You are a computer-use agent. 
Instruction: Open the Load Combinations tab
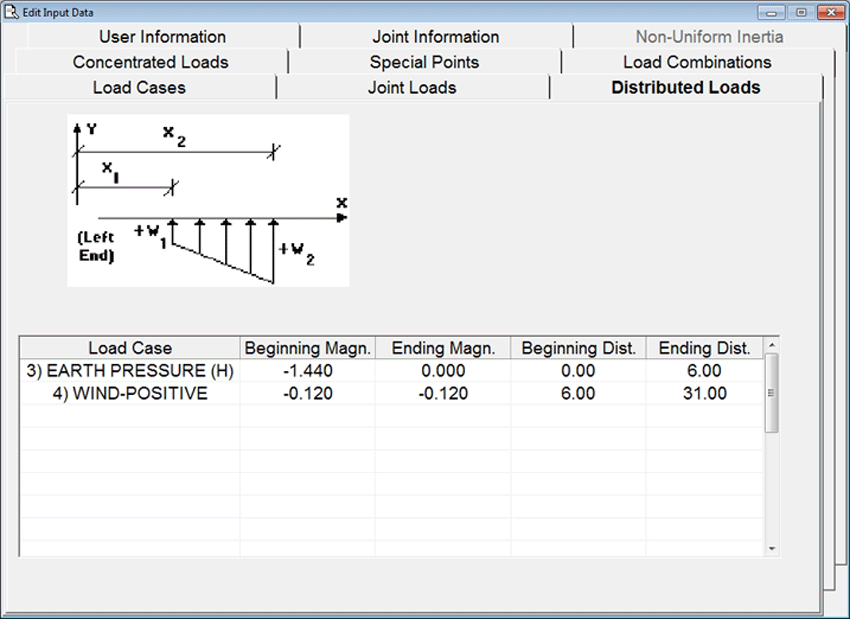tap(697, 62)
